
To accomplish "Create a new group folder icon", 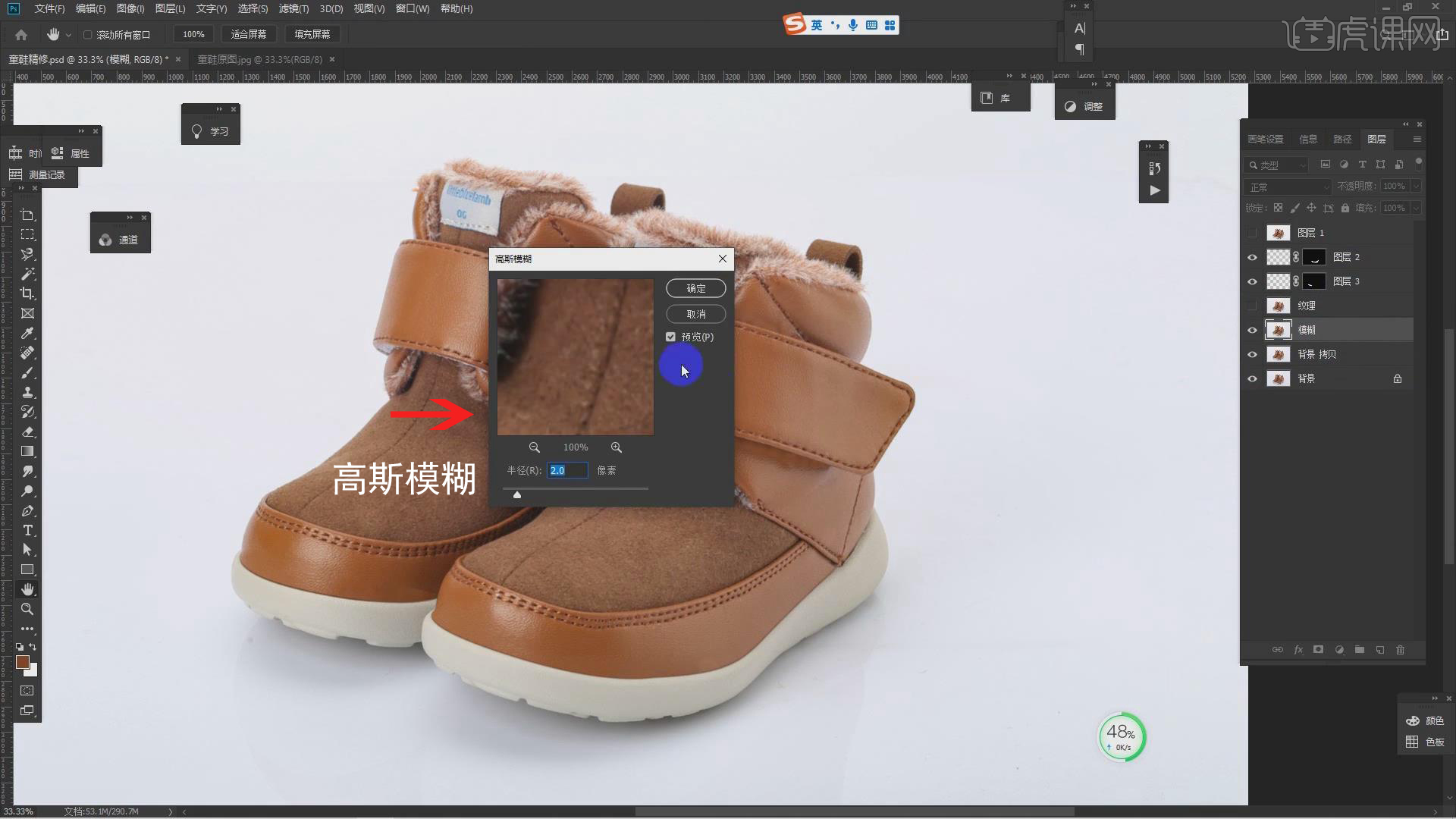I will pos(1360,650).
